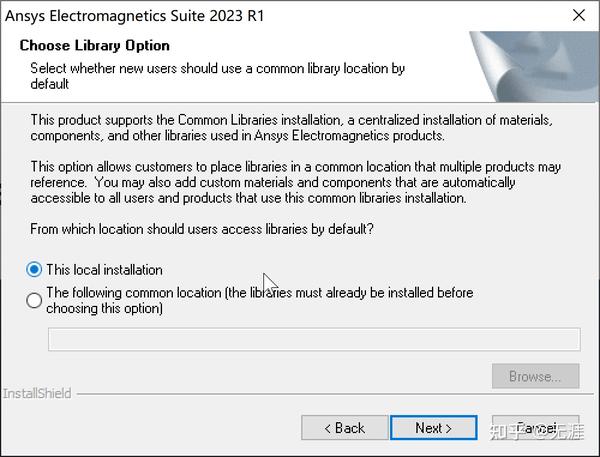Click the page-curl banner graphic in header
This screenshot has height=457, width=600.
[535, 67]
